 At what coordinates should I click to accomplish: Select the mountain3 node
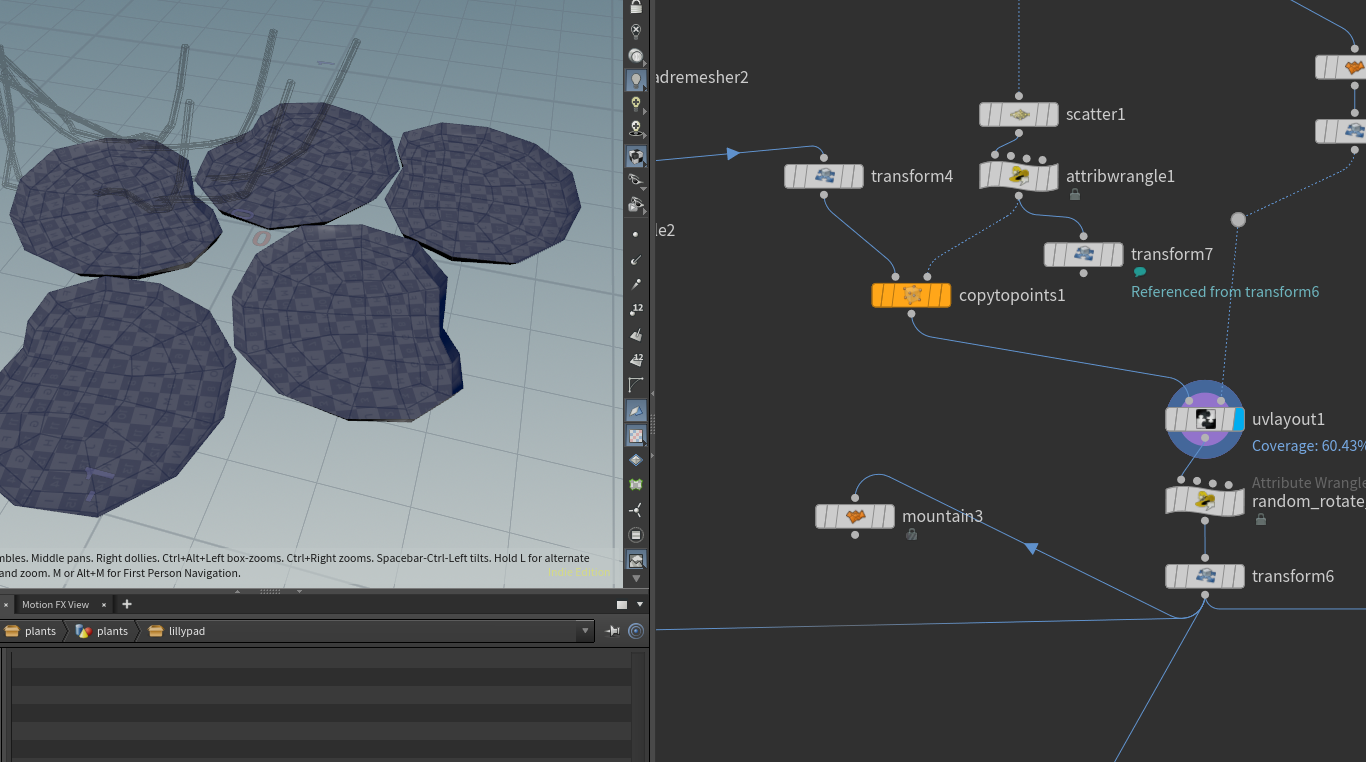point(855,516)
